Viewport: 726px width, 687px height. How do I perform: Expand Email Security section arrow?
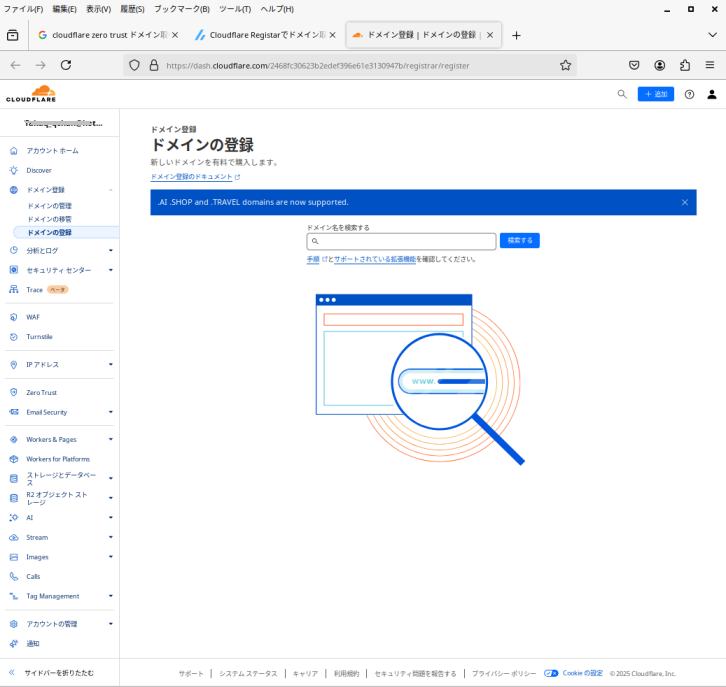tap(111, 412)
